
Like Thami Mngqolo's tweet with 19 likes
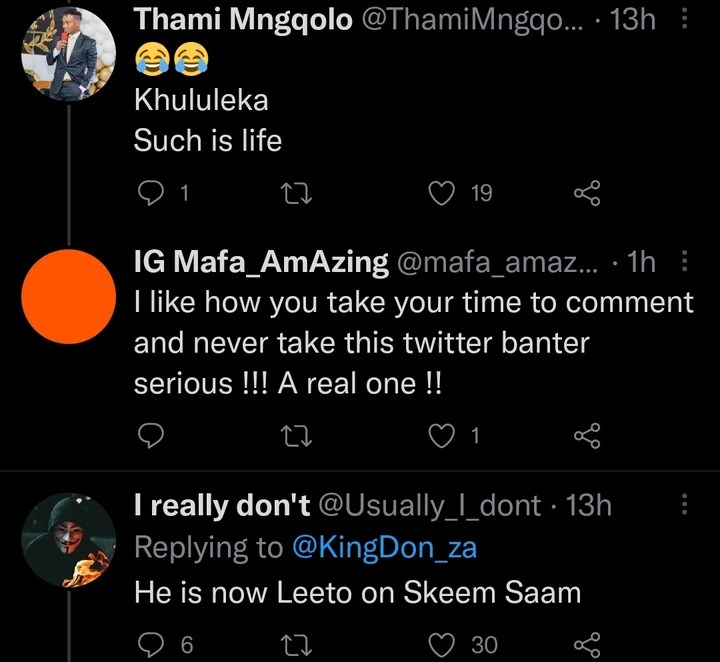441,194
